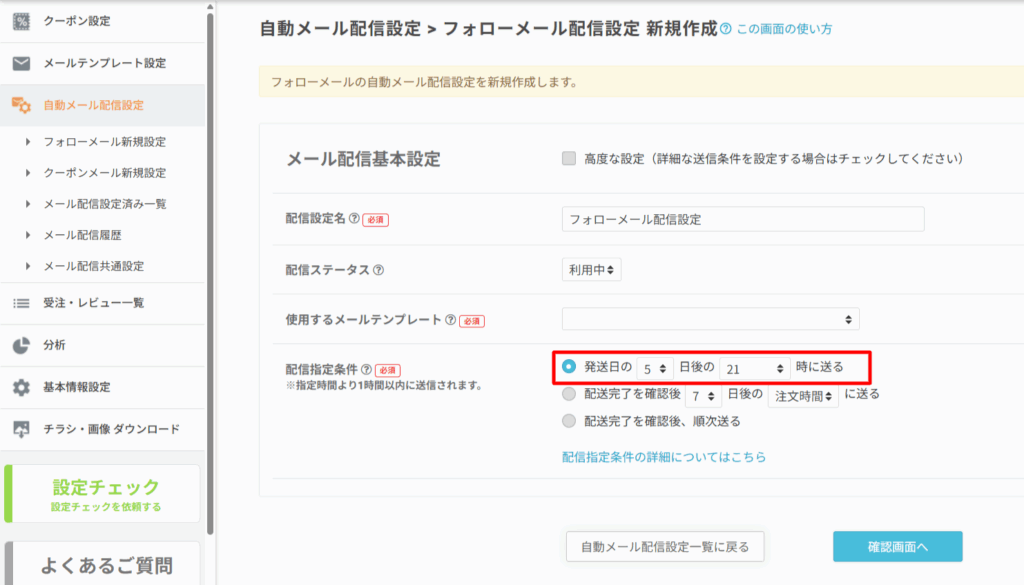The height and width of the screenshot is (585, 1024).
Task: Click the coupon settings percent icon
Action: pyautogui.click(x=21, y=21)
